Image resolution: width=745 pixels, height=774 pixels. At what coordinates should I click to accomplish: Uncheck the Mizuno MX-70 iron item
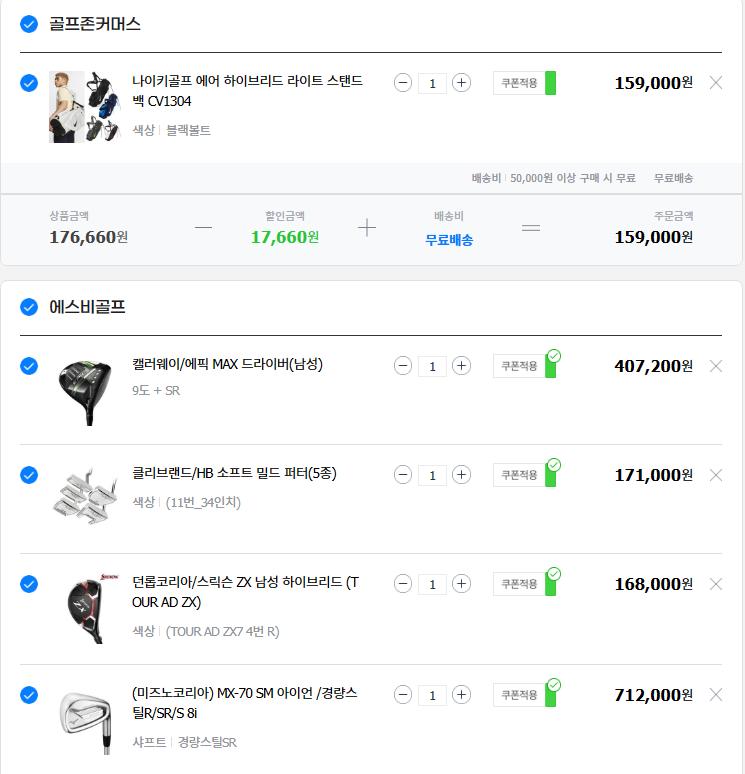click(29, 695)
